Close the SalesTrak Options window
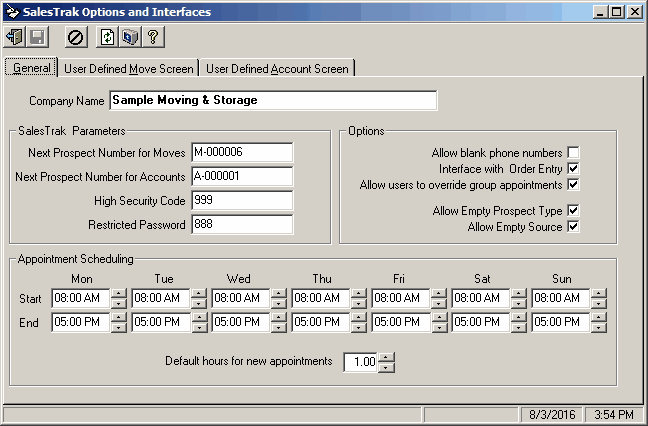The image size is (648, 426). [634, 12]
